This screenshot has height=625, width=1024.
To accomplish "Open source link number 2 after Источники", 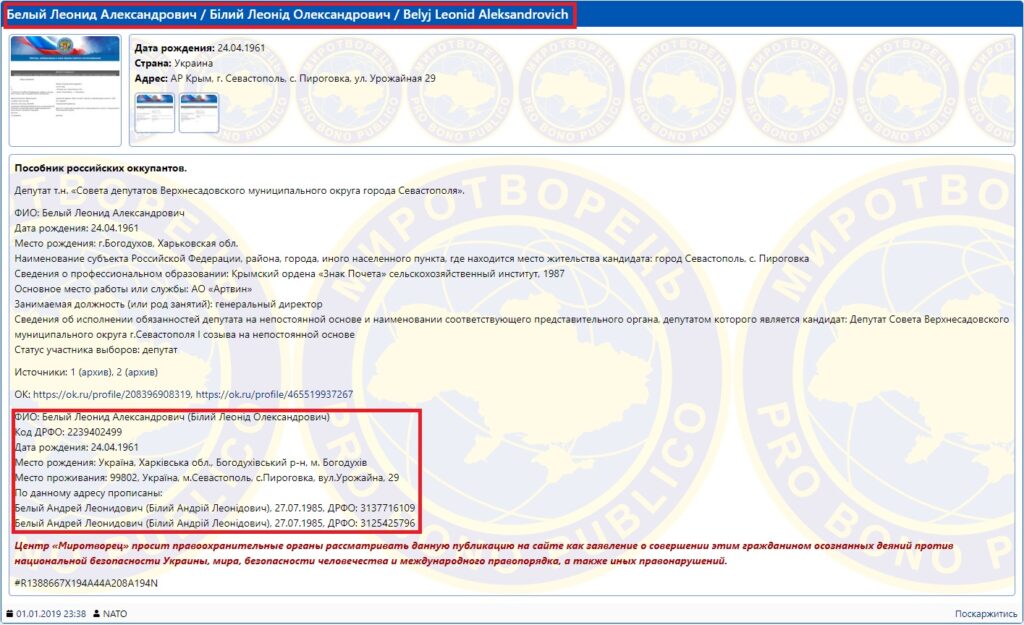I will [120, 371].
